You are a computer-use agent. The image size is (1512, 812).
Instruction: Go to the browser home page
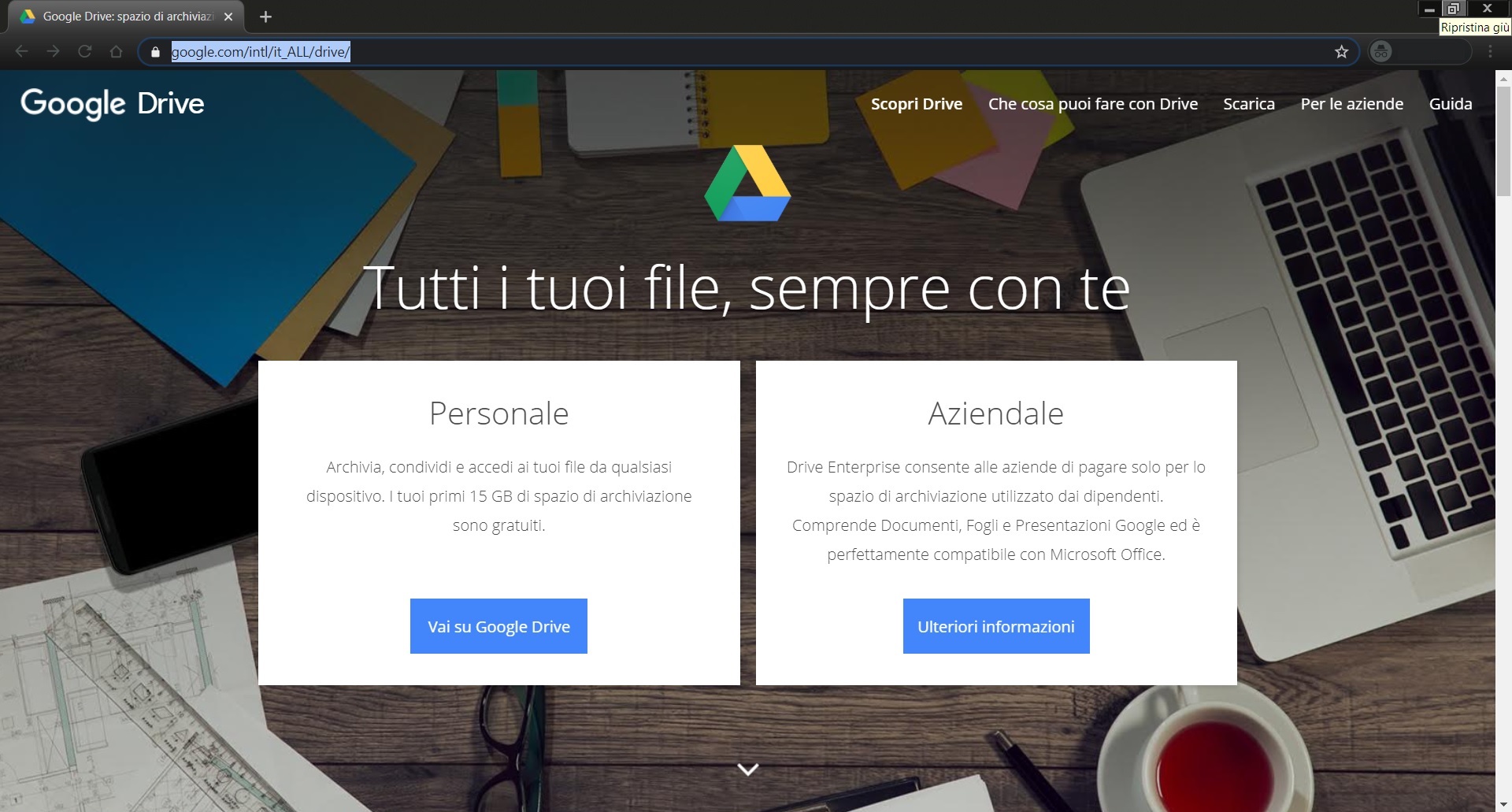point(116,51)
